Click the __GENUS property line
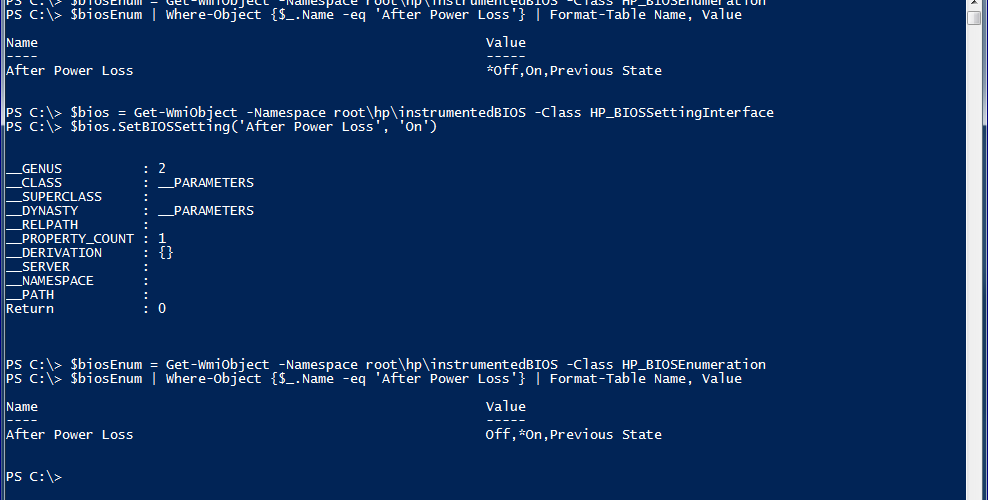This screenshot has height=500, width=988. pos(86,169)
